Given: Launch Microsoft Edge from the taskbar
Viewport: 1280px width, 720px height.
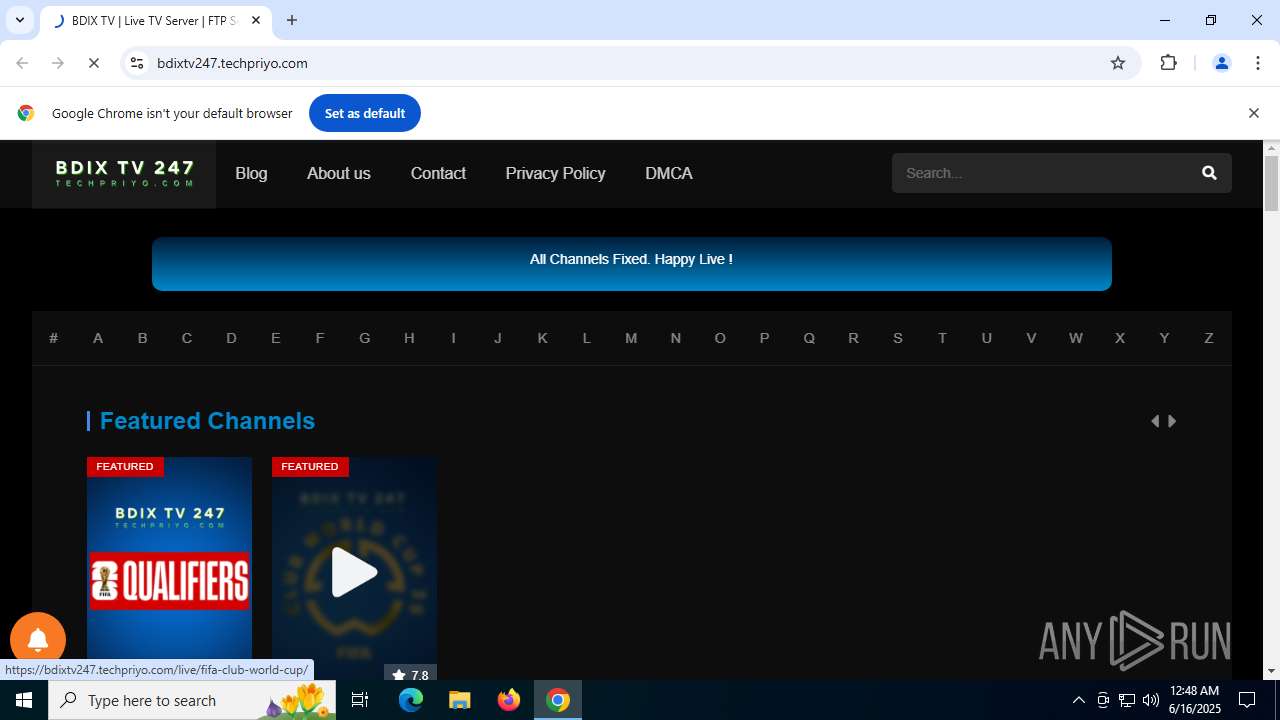Looking at the screenshot, I should coord(411,700).
